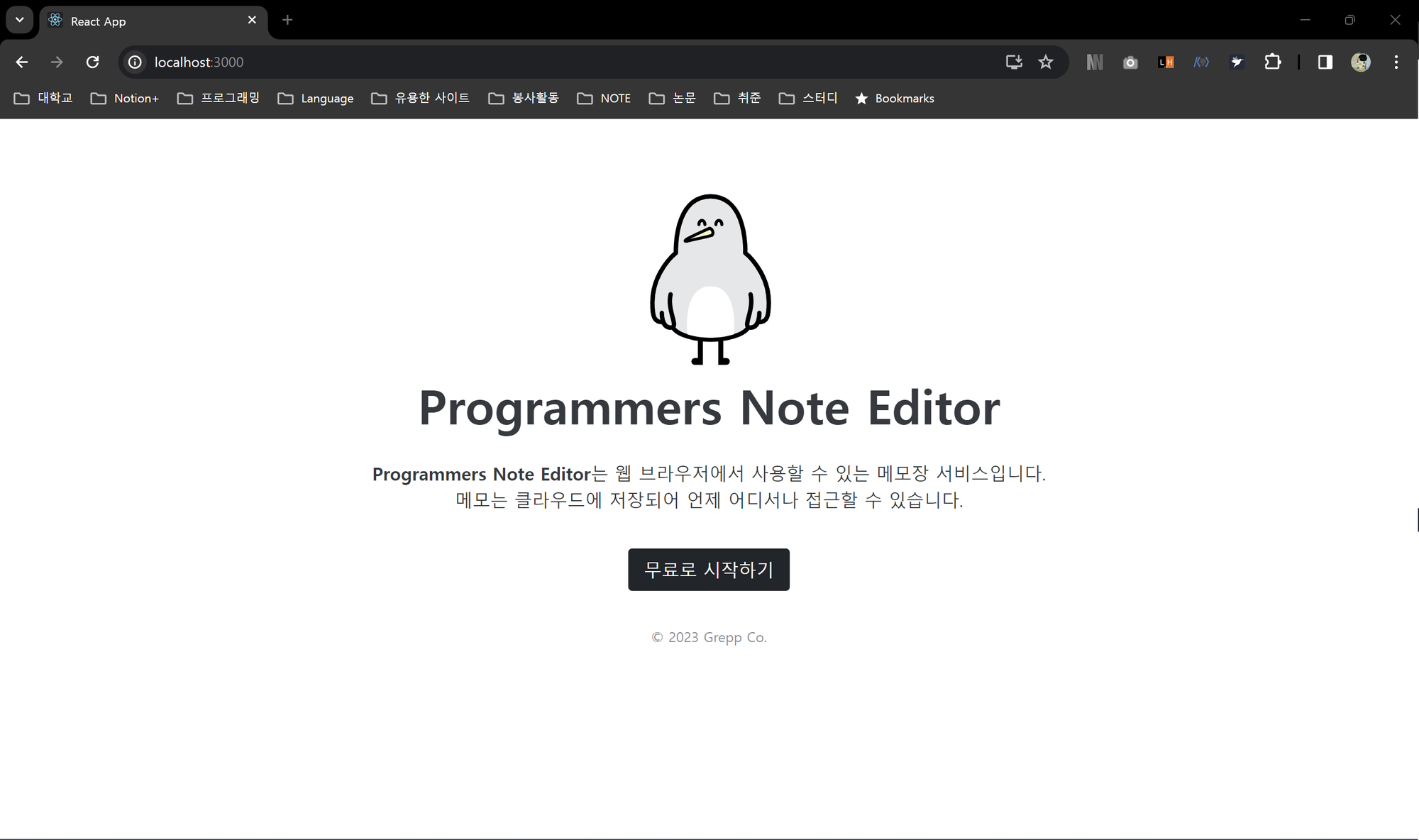Open the tab search dropdown
The height and width of the screenshot is (840, 1419).
(x=20, y=20)
